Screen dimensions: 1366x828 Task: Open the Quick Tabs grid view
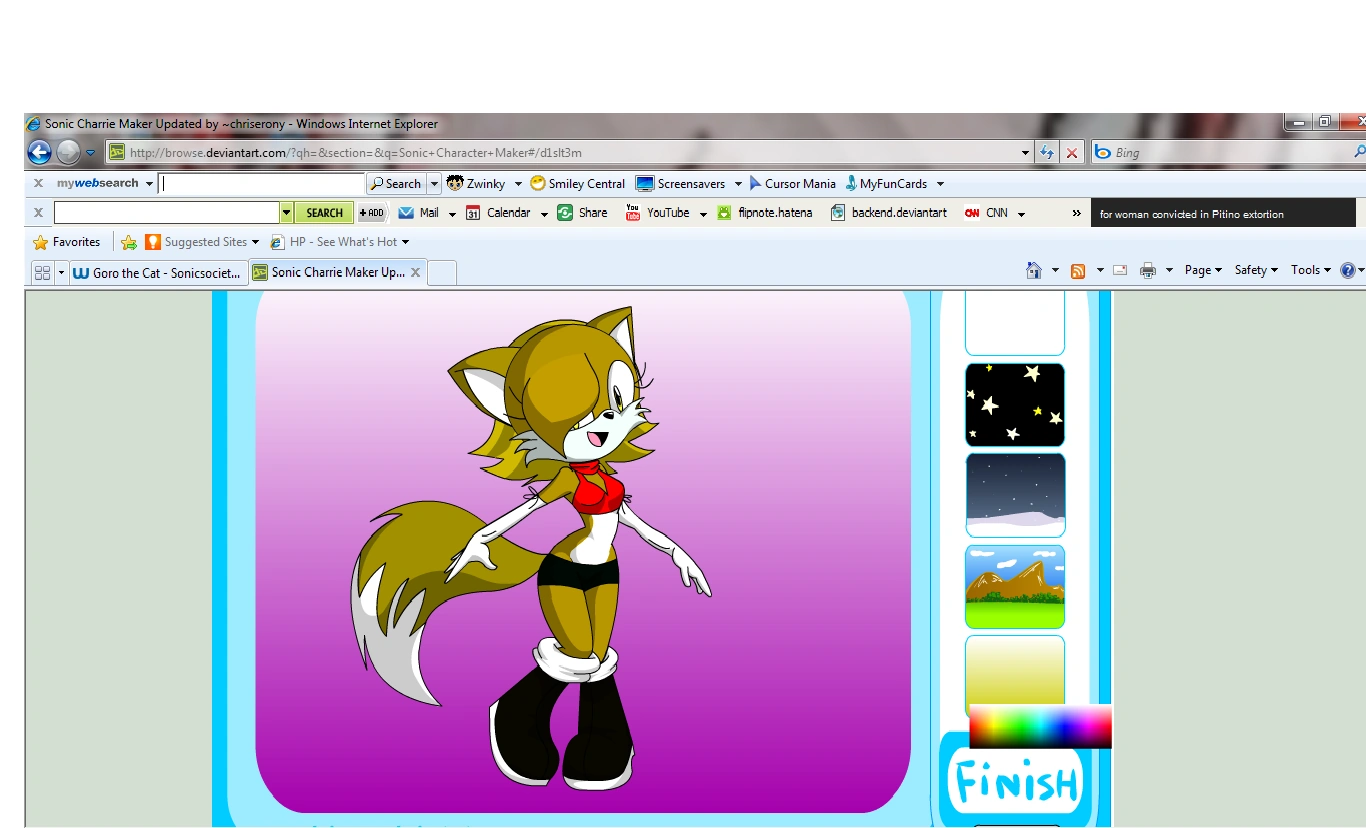[42, 272]
